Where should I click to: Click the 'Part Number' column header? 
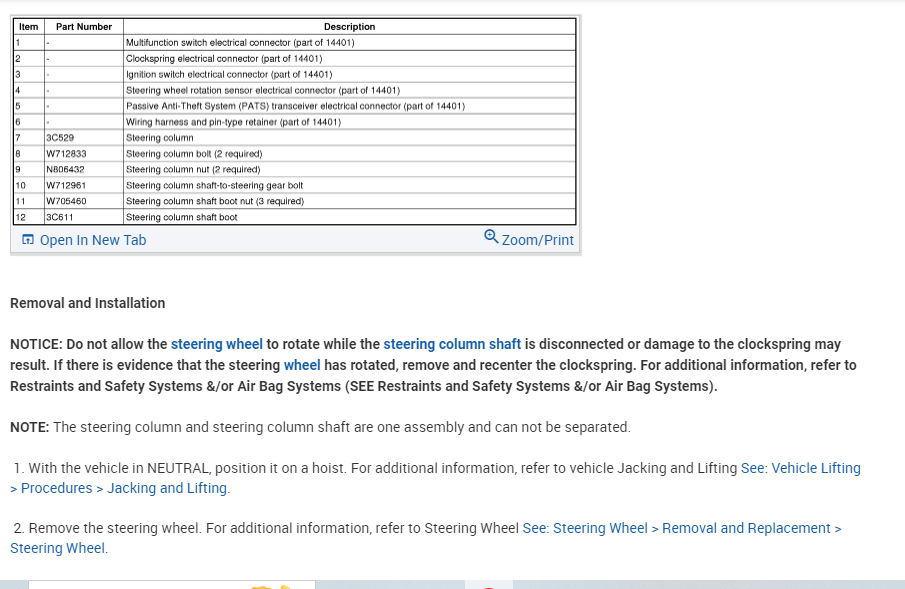tap(84, 27)
